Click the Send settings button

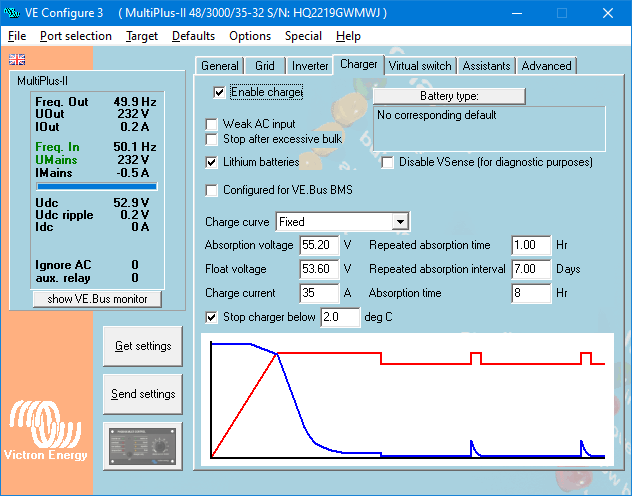tap(143, 394)
